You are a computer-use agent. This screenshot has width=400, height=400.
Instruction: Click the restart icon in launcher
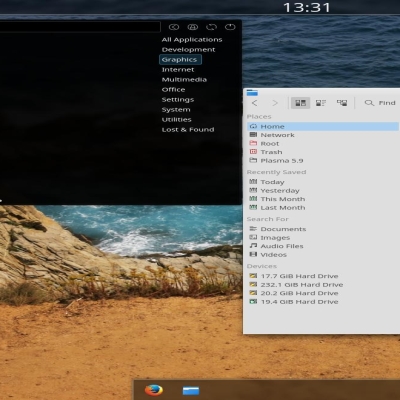point(211,27)
